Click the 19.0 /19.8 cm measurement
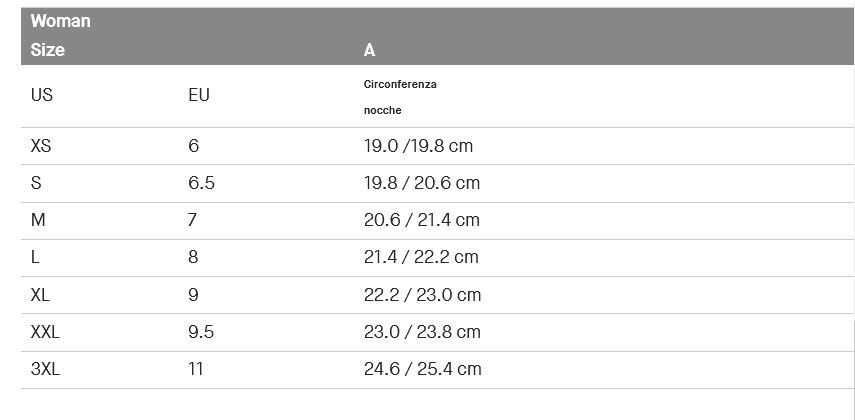 [x=418, y=146]
